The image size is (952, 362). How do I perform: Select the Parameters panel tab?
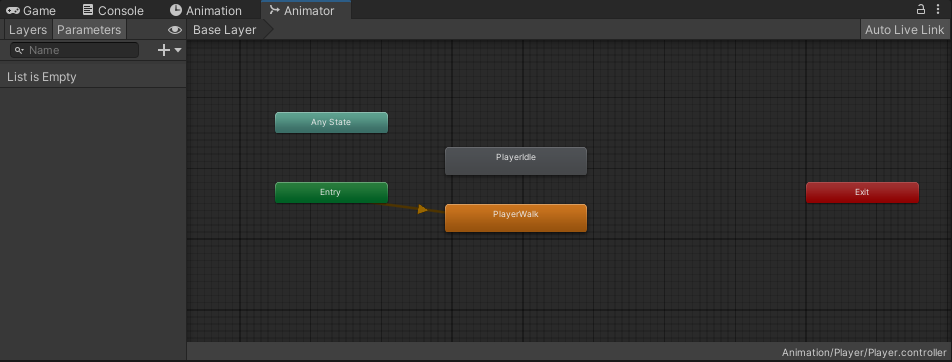pyautogui.click(x=89, y=30)
